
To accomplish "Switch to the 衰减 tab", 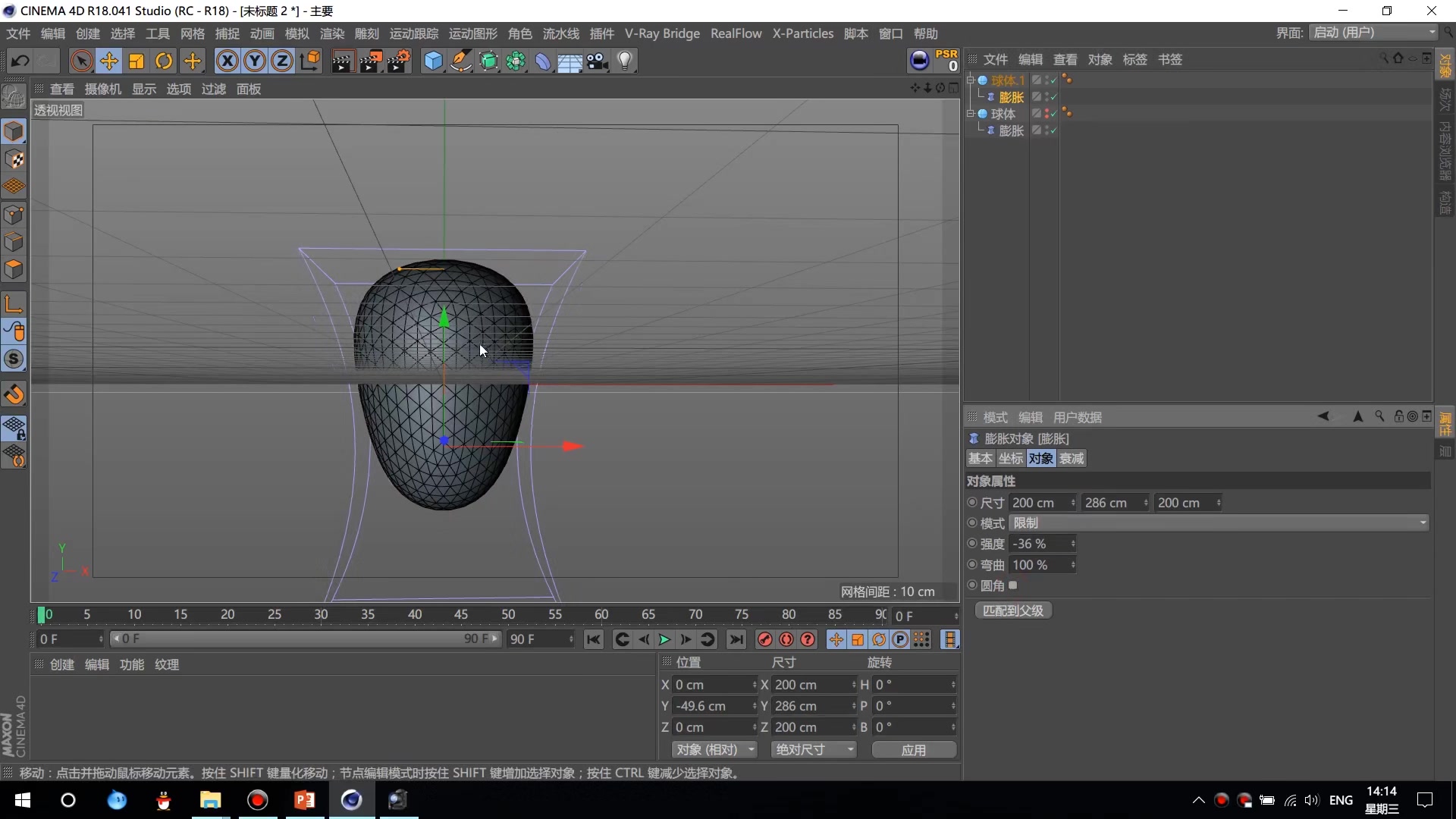I will [1072, 459].
